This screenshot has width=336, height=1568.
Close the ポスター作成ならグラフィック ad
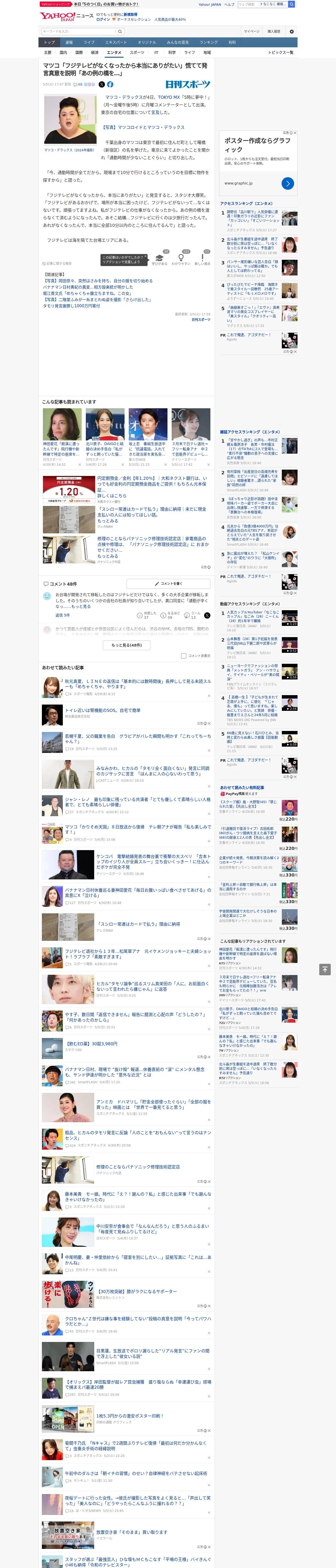[x=295, y=133]
